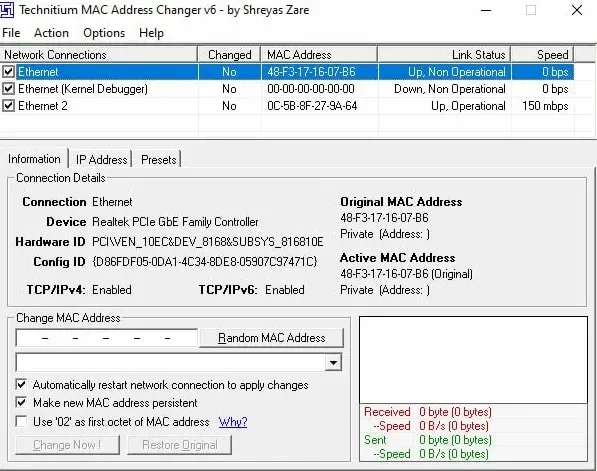Click the Change Now ! button
This screenshot has width=597, height=471.
[67, 445]
